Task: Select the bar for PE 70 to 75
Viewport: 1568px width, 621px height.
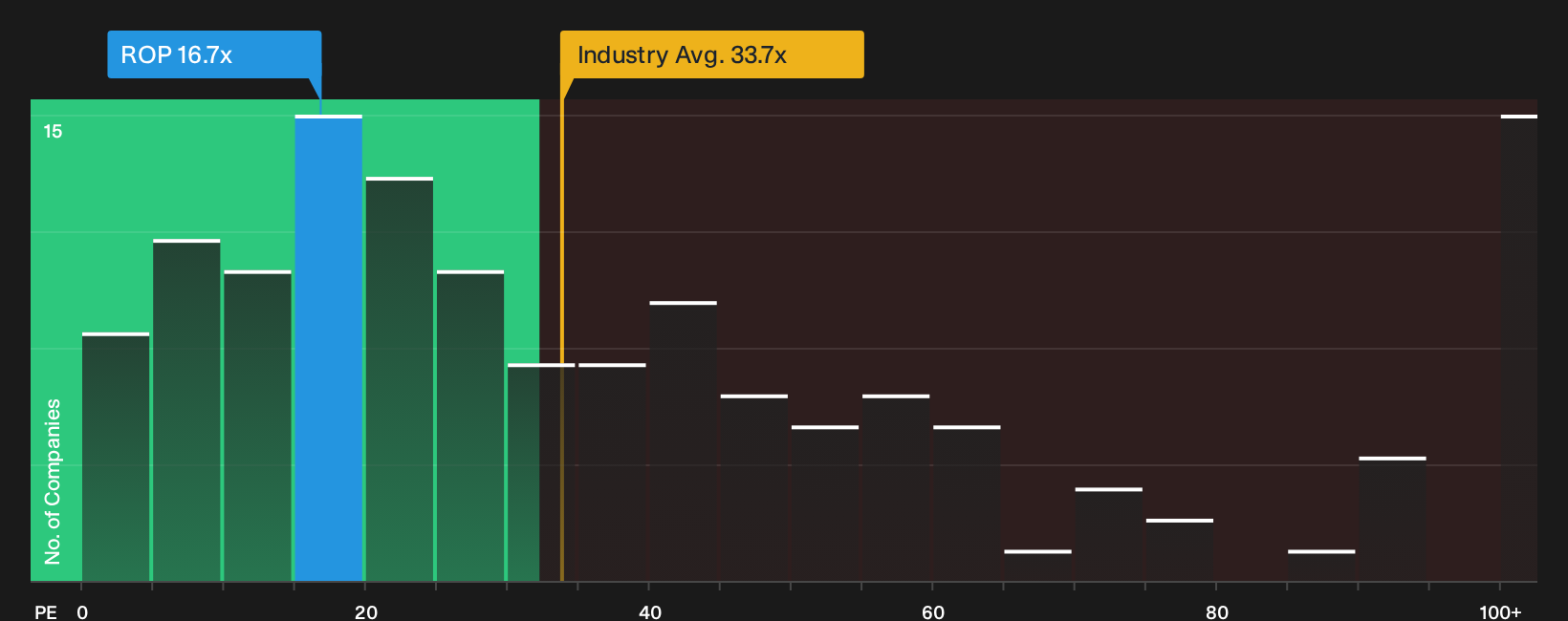Action: [x=1108, y=535]
